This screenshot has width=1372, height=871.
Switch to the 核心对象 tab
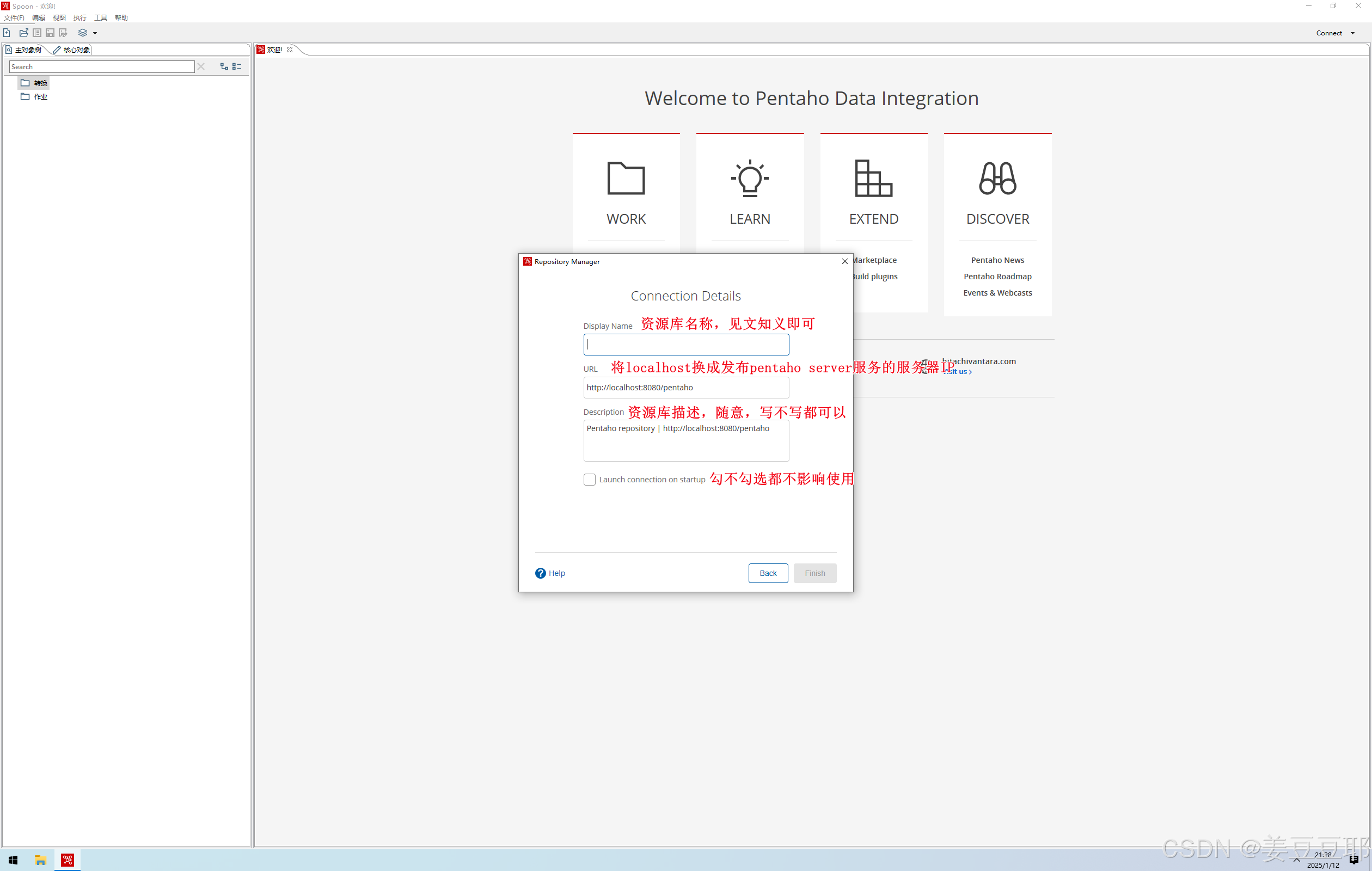click(71, 50)
